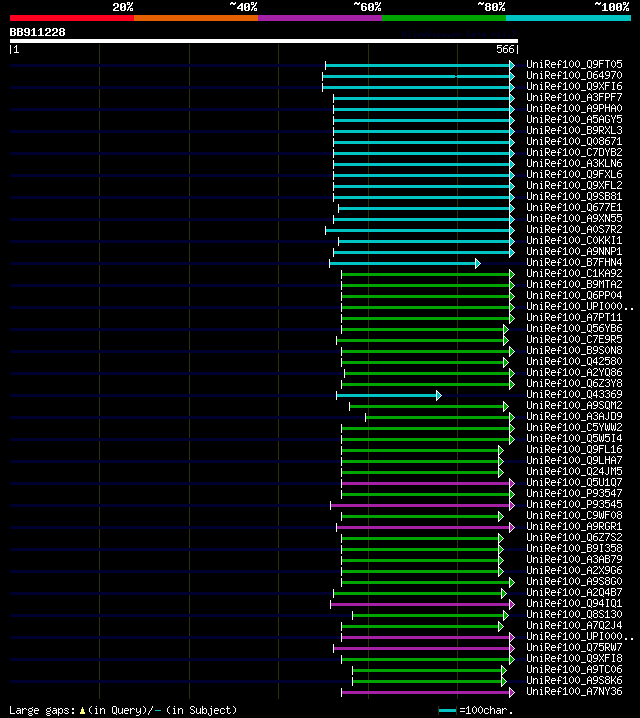Pick the UniRef100_Q9XFL2 subject label
The image size is (640, 718).
(574, 185)
